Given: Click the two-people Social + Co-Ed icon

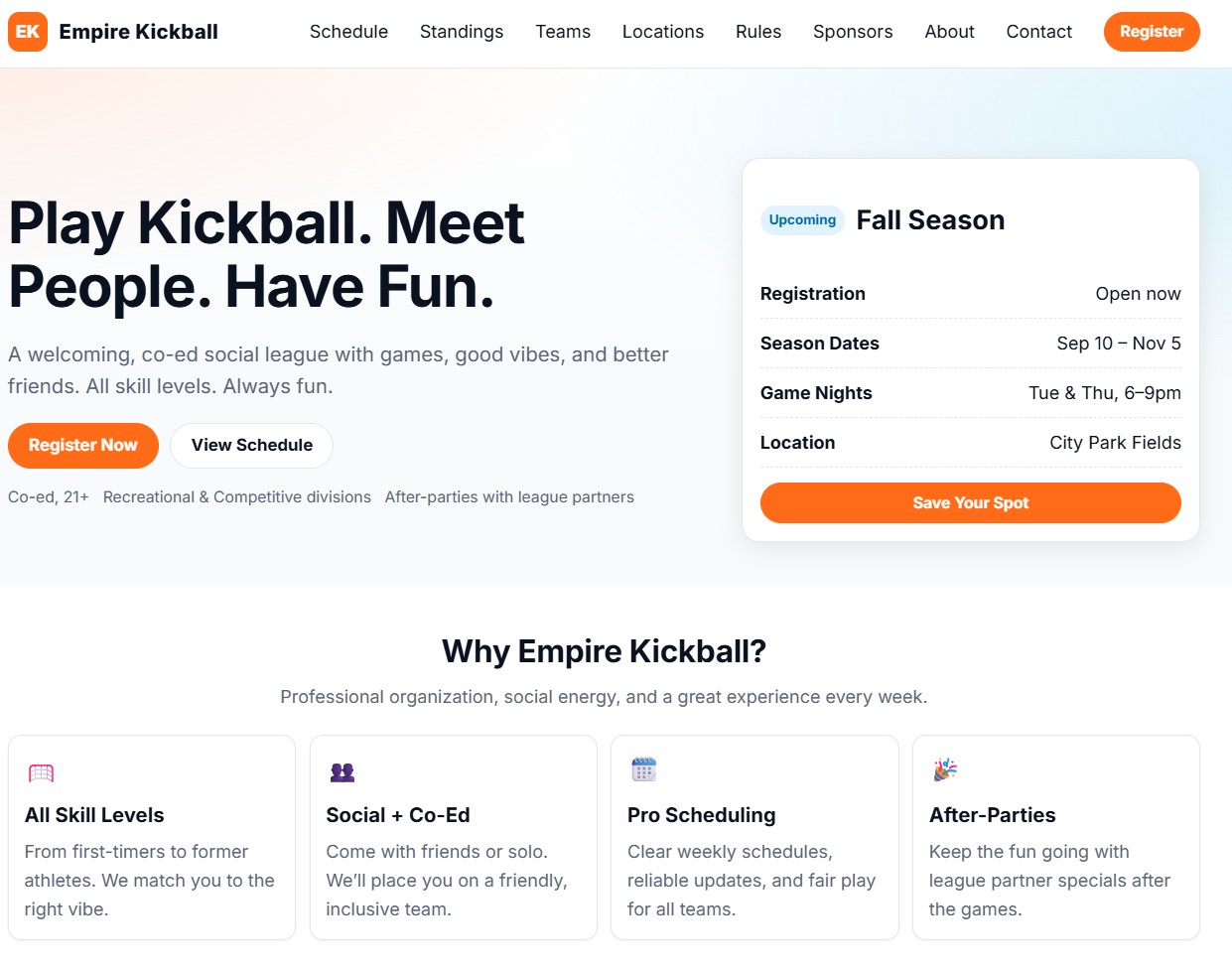Looking at the screenshot, I should pyautogui.click(x=342, y=771).
